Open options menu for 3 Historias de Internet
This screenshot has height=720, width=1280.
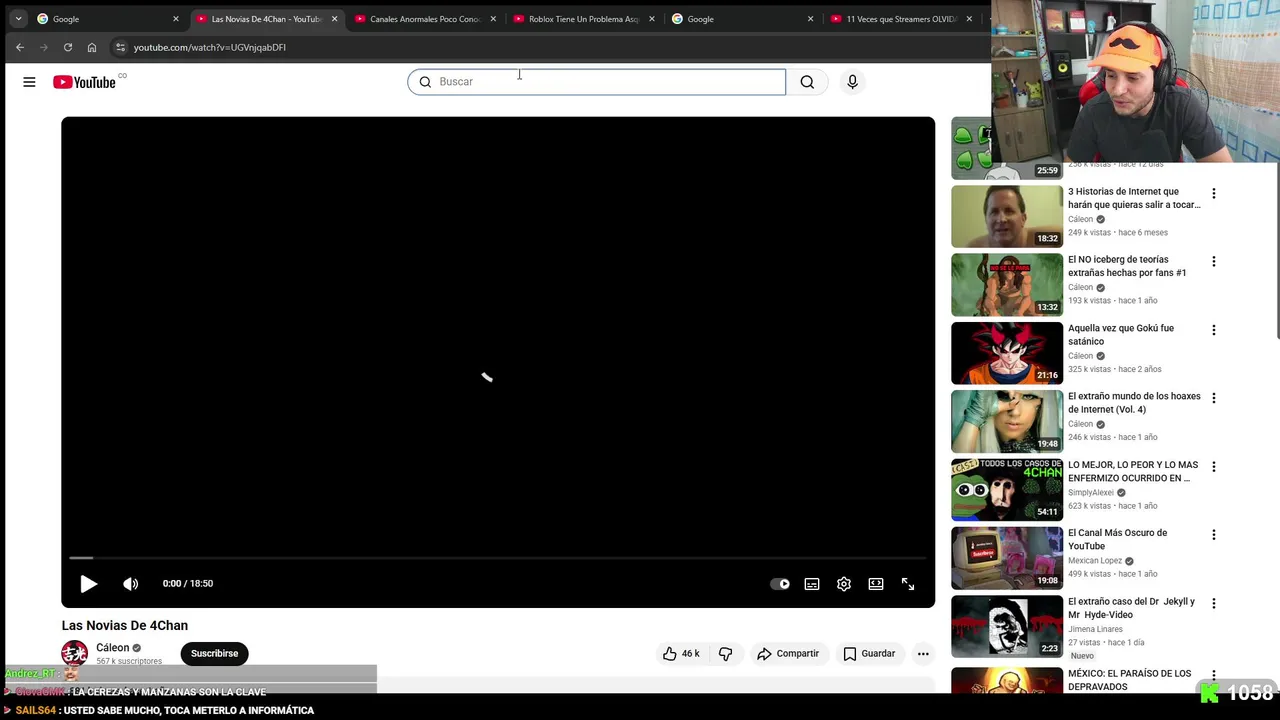tap(1214, 193)
